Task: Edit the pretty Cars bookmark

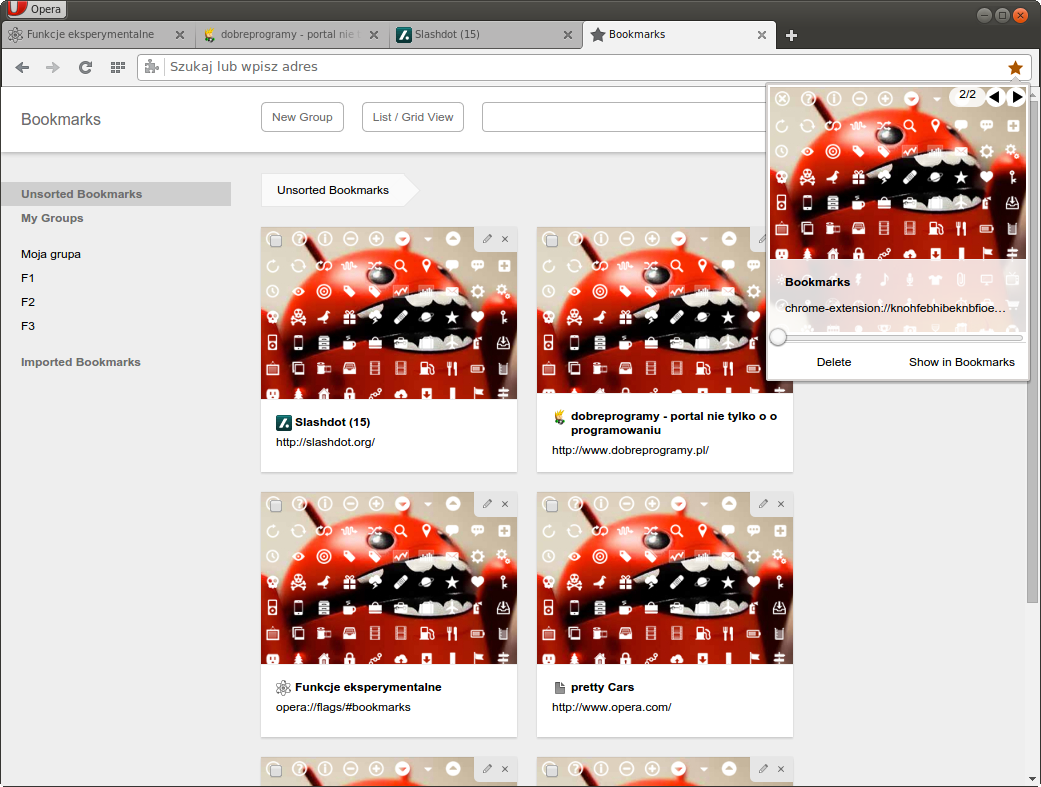Action: [763, 504]
